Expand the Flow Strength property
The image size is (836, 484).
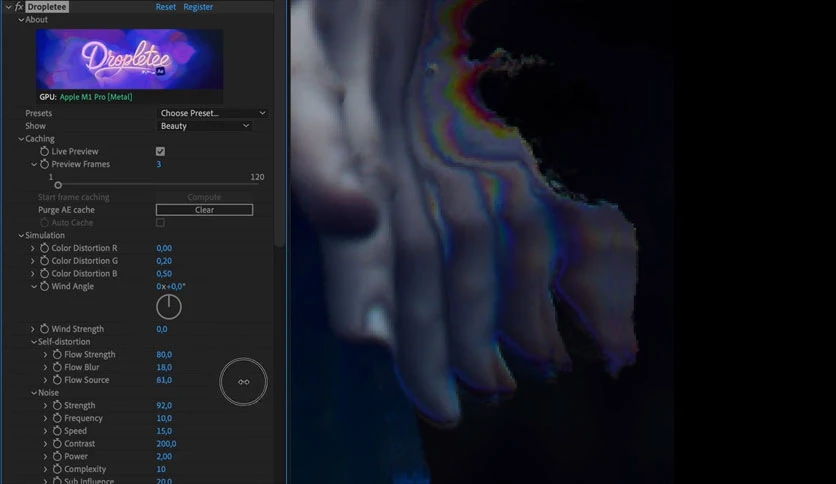(45, 354)
